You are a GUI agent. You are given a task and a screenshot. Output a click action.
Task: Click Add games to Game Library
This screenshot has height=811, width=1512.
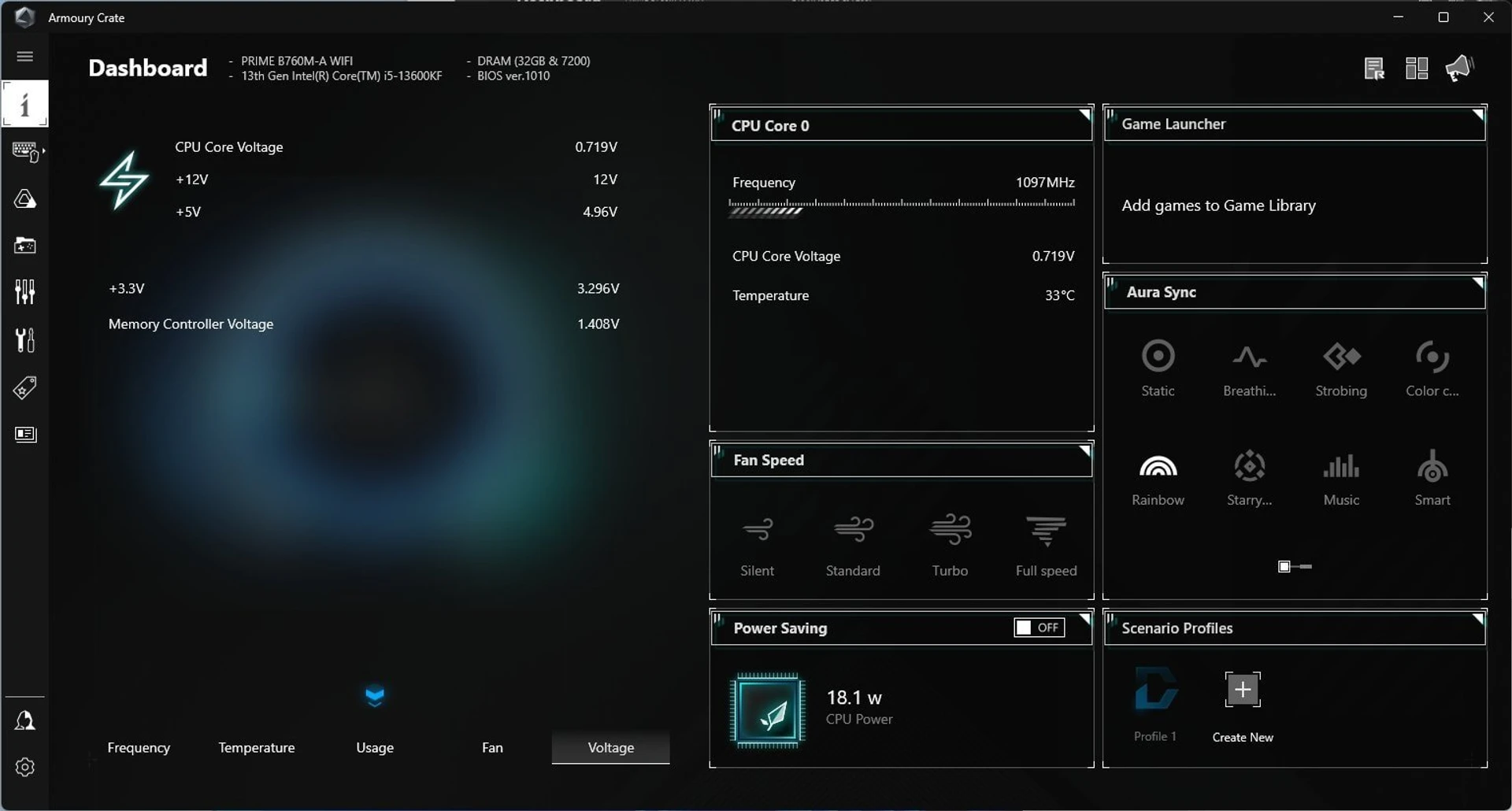pyautogui.click(x=1218, y=206)
